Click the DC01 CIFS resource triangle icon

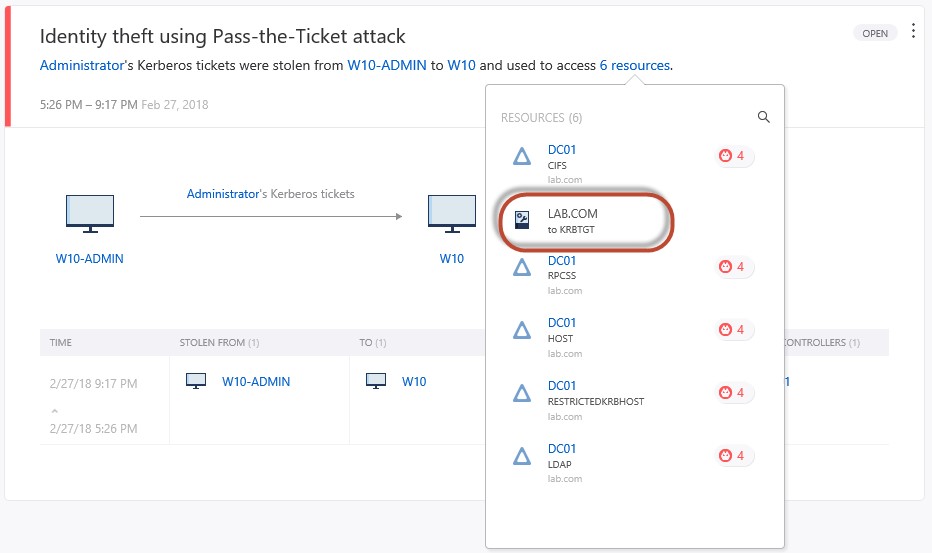coord(521,156)
